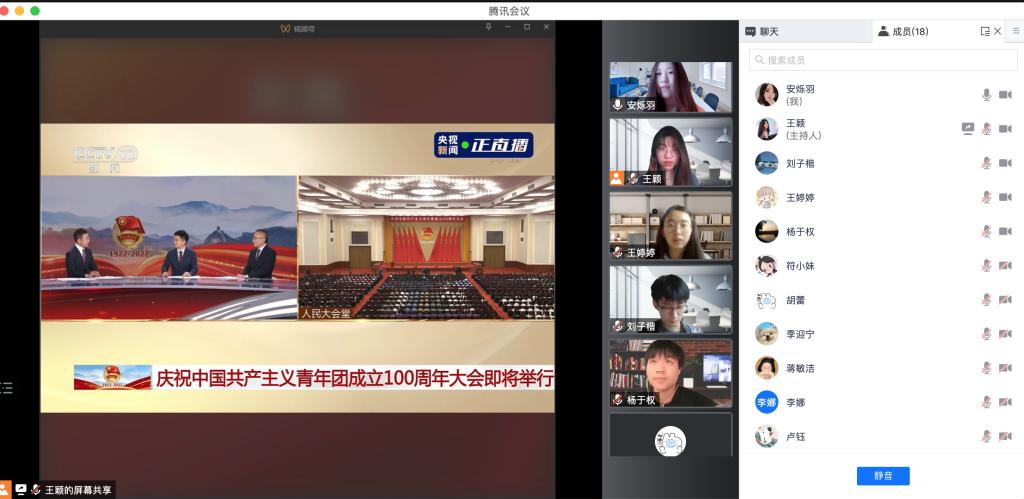The image size is (1024, 499).
Task: Toggle 王颖's muted microphone icon
Action: (x=986, y=129)
